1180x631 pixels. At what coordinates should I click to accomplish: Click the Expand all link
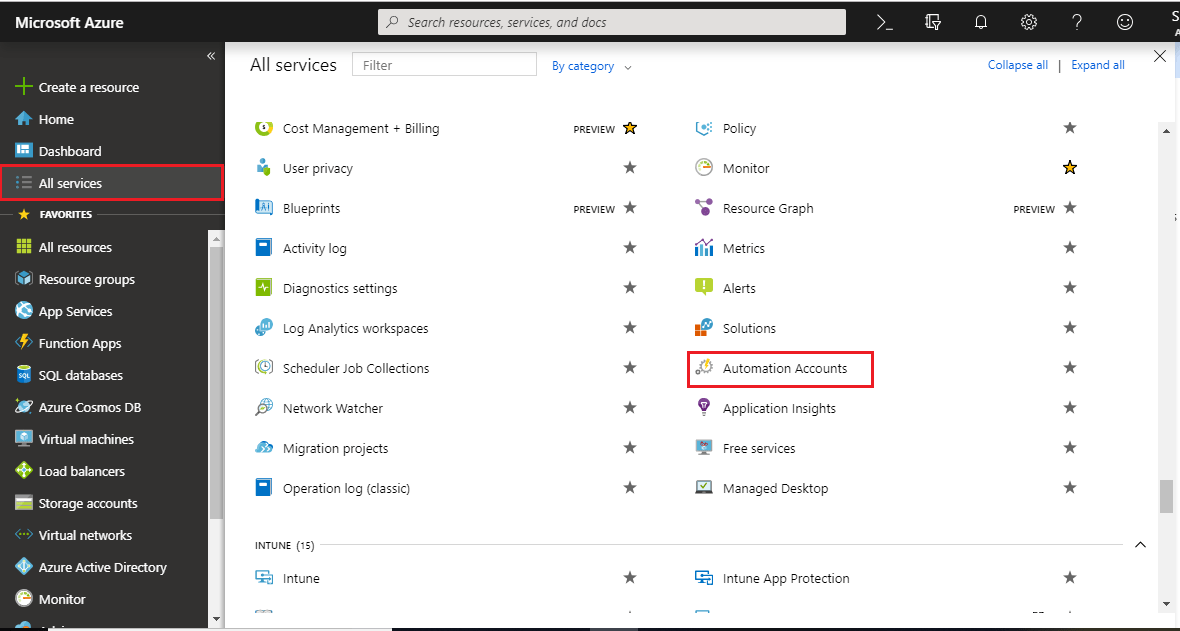pos(1098,66)
